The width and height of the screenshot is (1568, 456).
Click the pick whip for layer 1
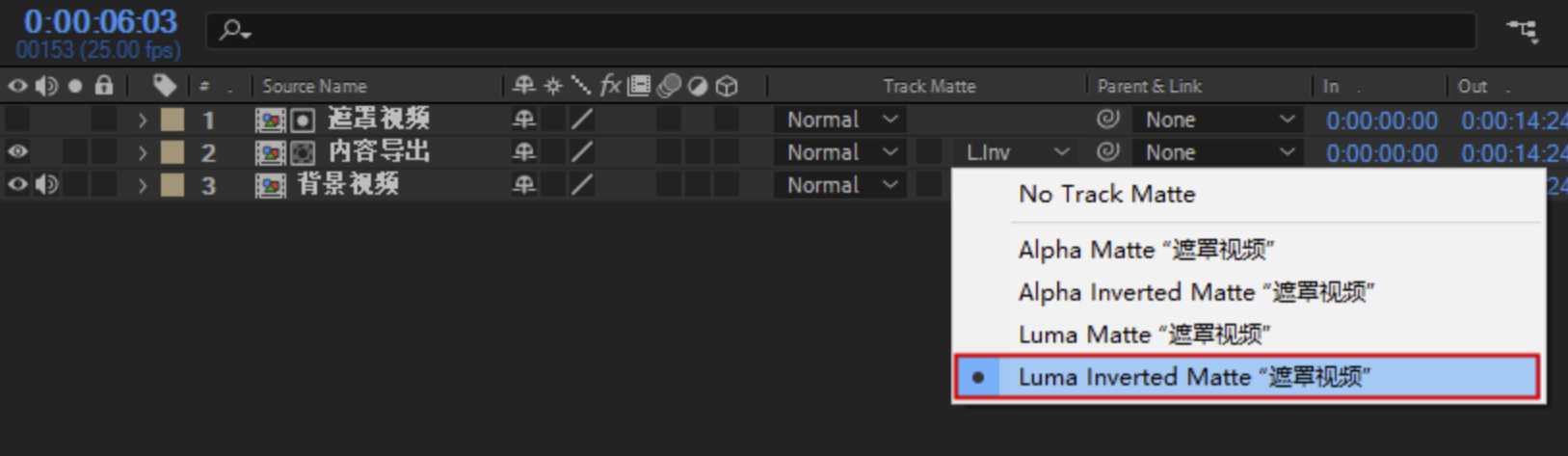[x=1108, y=119]
